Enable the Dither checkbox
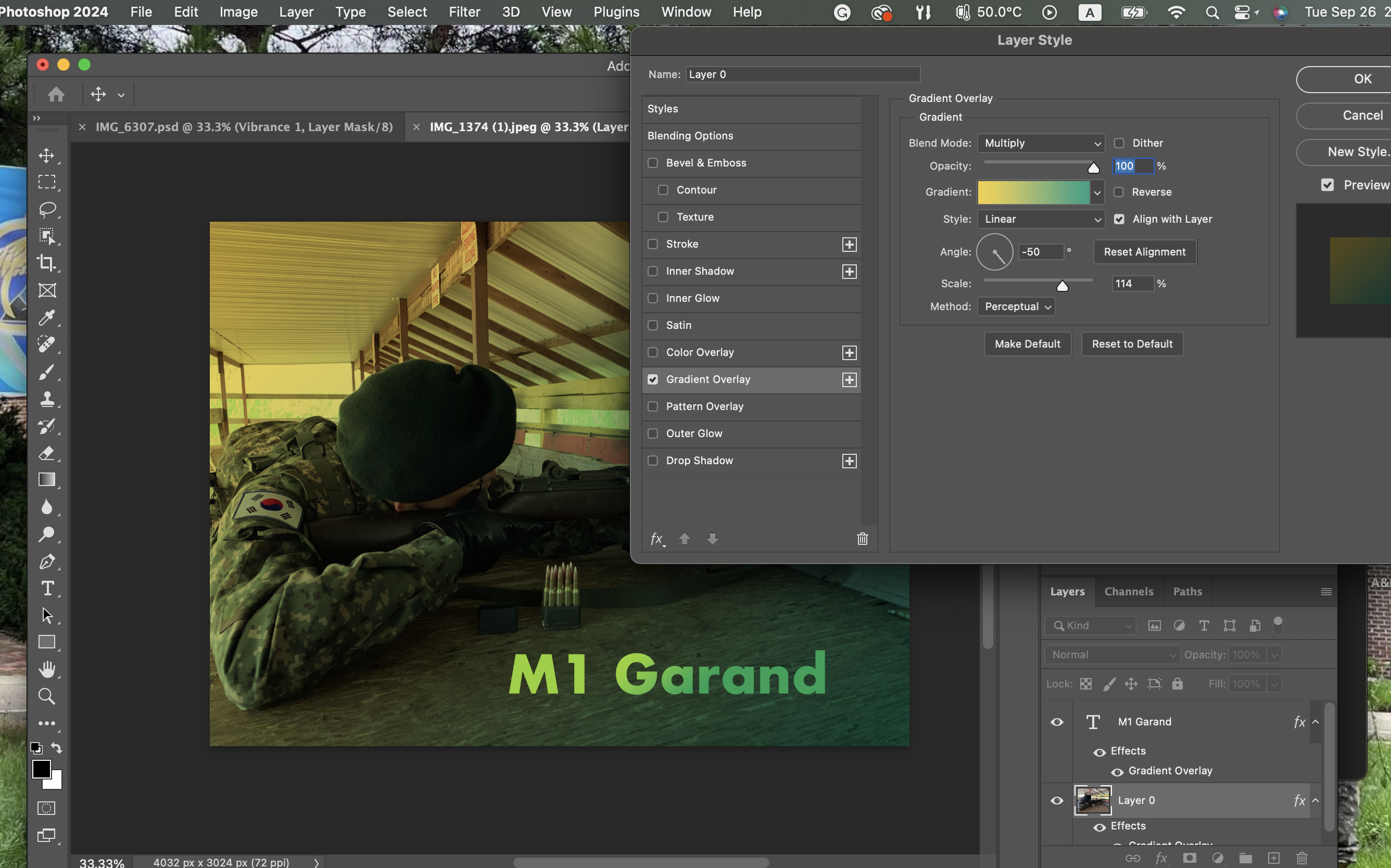 (1119, 143)
